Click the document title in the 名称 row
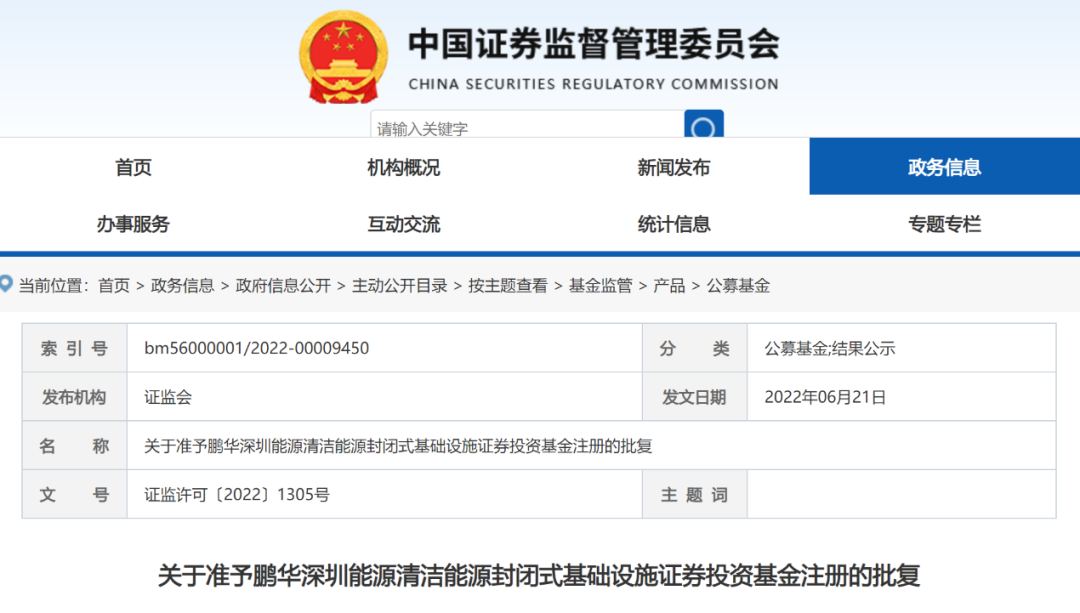The image size is (1080, 613). 398,446
